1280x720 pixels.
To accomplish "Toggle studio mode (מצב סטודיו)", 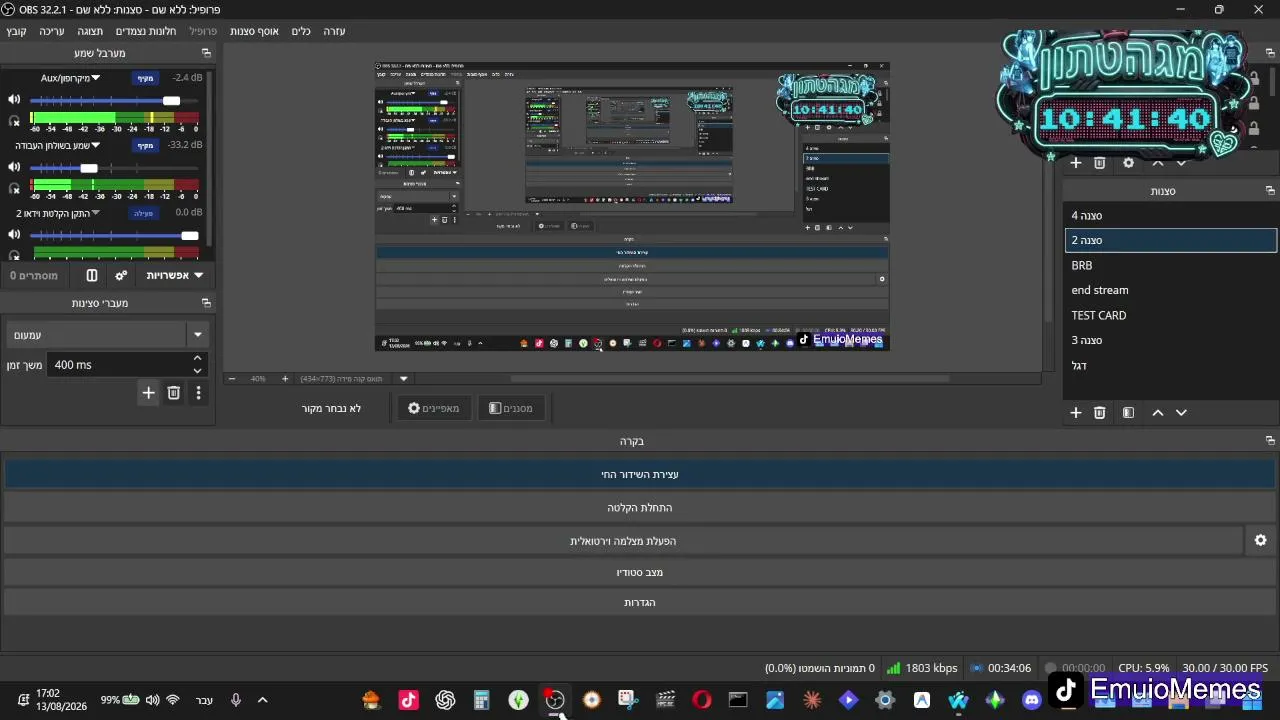I will pos(640,572).
